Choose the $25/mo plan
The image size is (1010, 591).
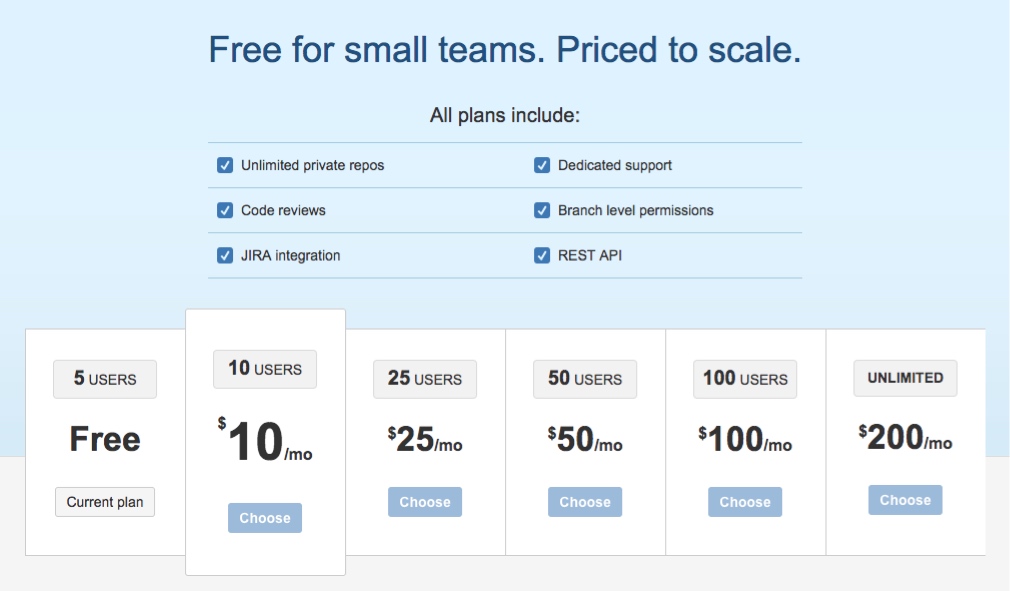point(424,502)
